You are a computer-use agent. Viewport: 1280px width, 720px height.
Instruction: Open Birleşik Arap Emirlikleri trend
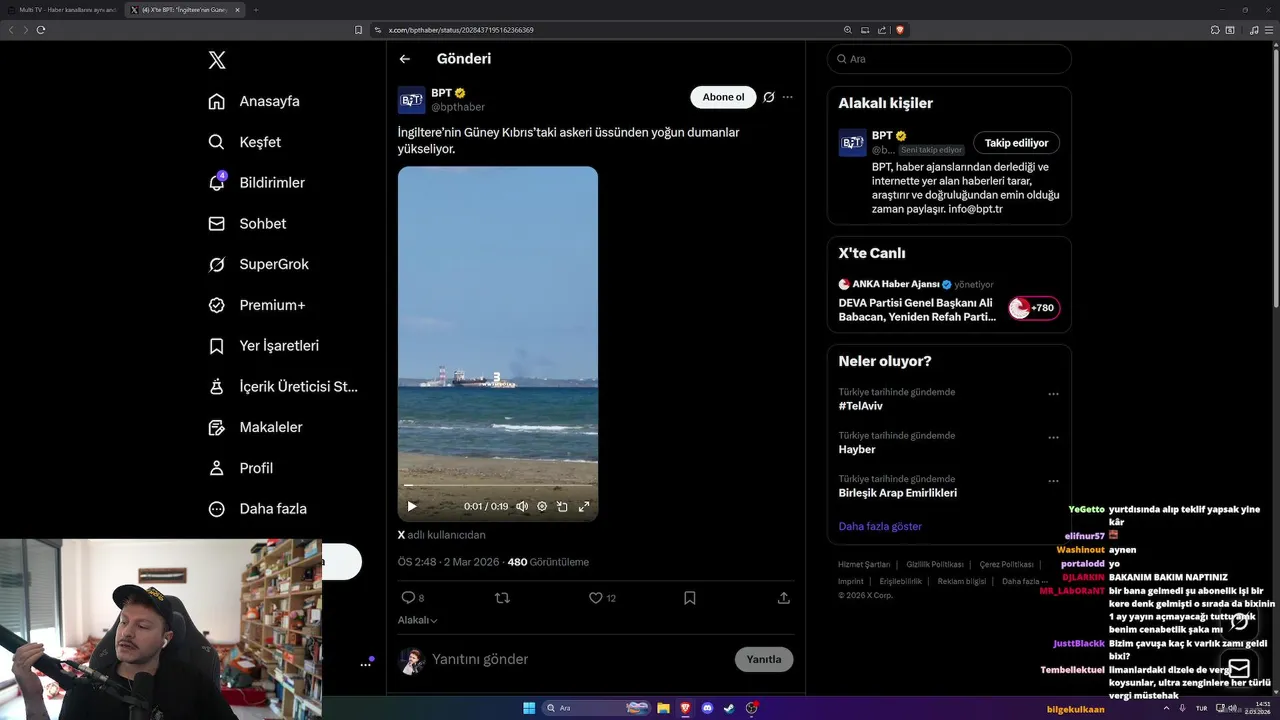tap(898, 493)
